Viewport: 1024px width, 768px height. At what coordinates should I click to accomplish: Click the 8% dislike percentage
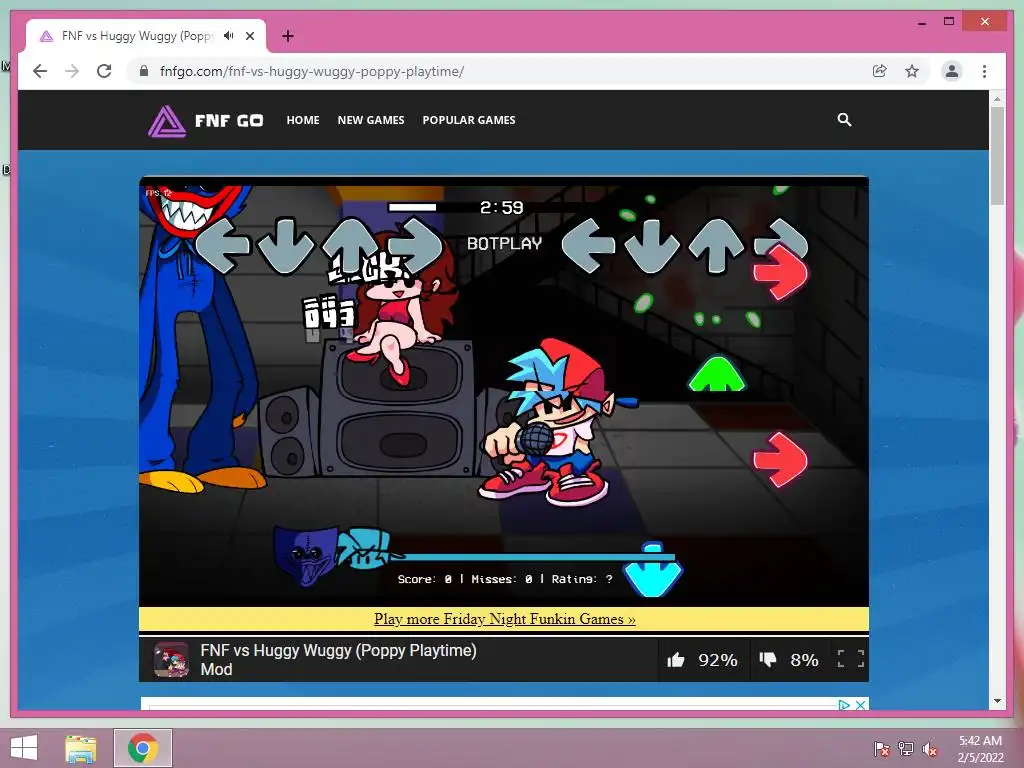[804, 660]
